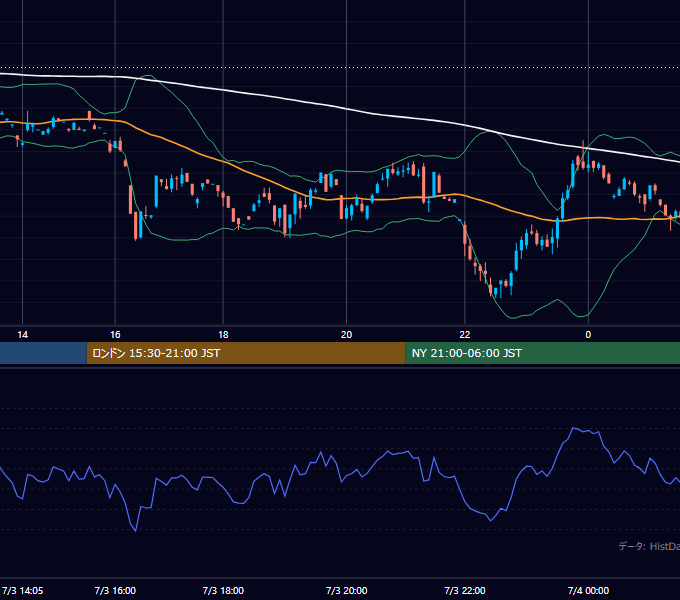Viewport: 680px width, 600px height.
Task: Click the '7/3 22:00' date label
Action: [x=464, y=590]
